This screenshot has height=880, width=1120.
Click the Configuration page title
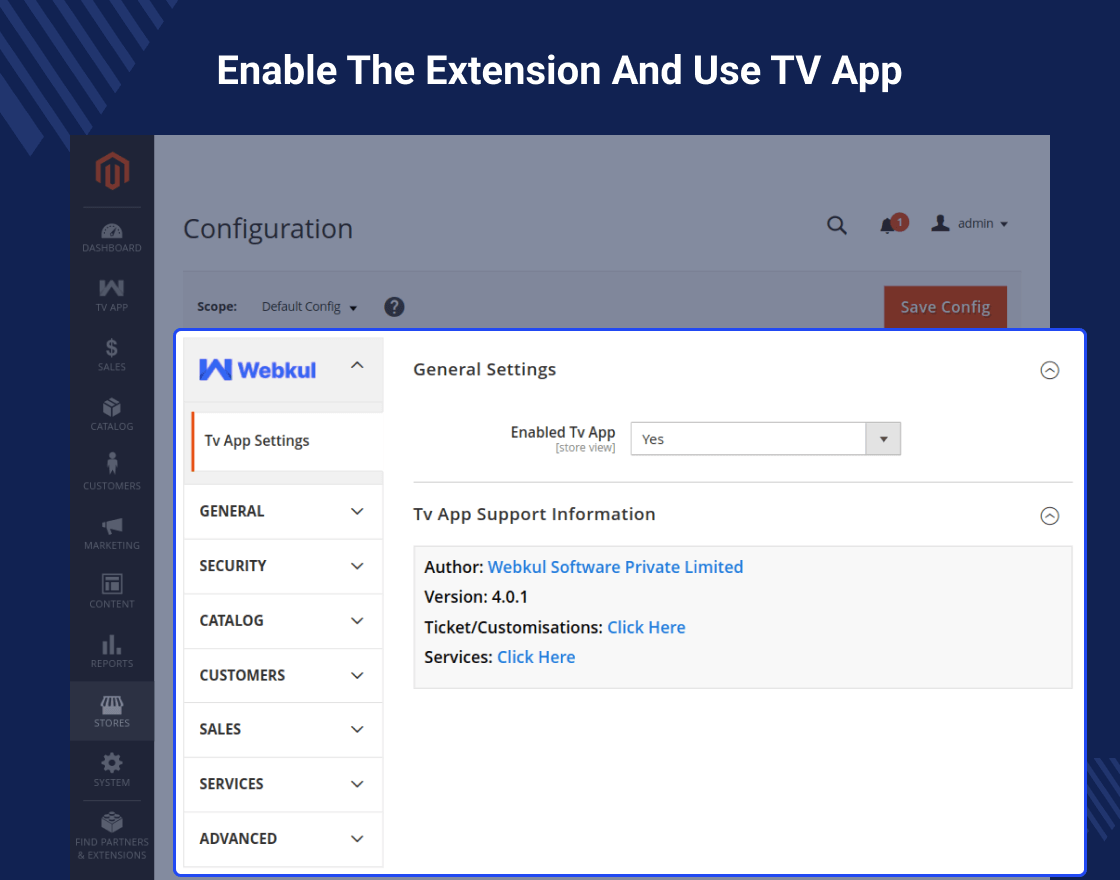(268, 229)
